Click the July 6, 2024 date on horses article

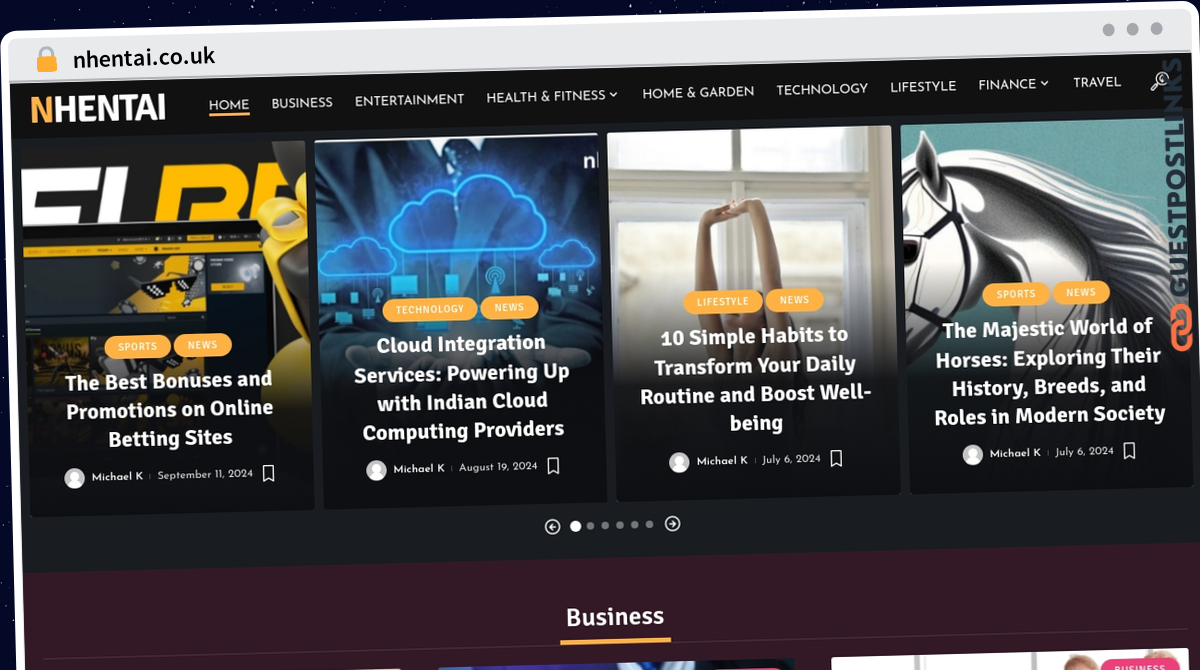coord(1084,452)
